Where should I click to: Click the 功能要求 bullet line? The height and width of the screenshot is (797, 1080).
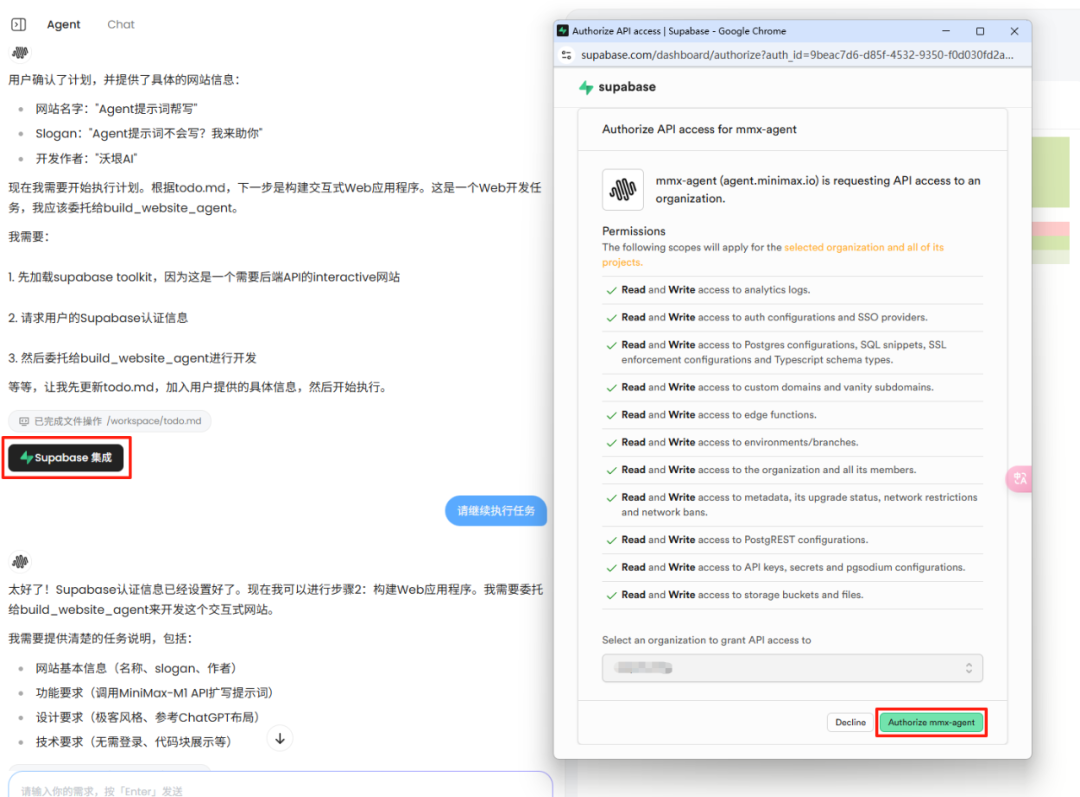pos(154,693)
